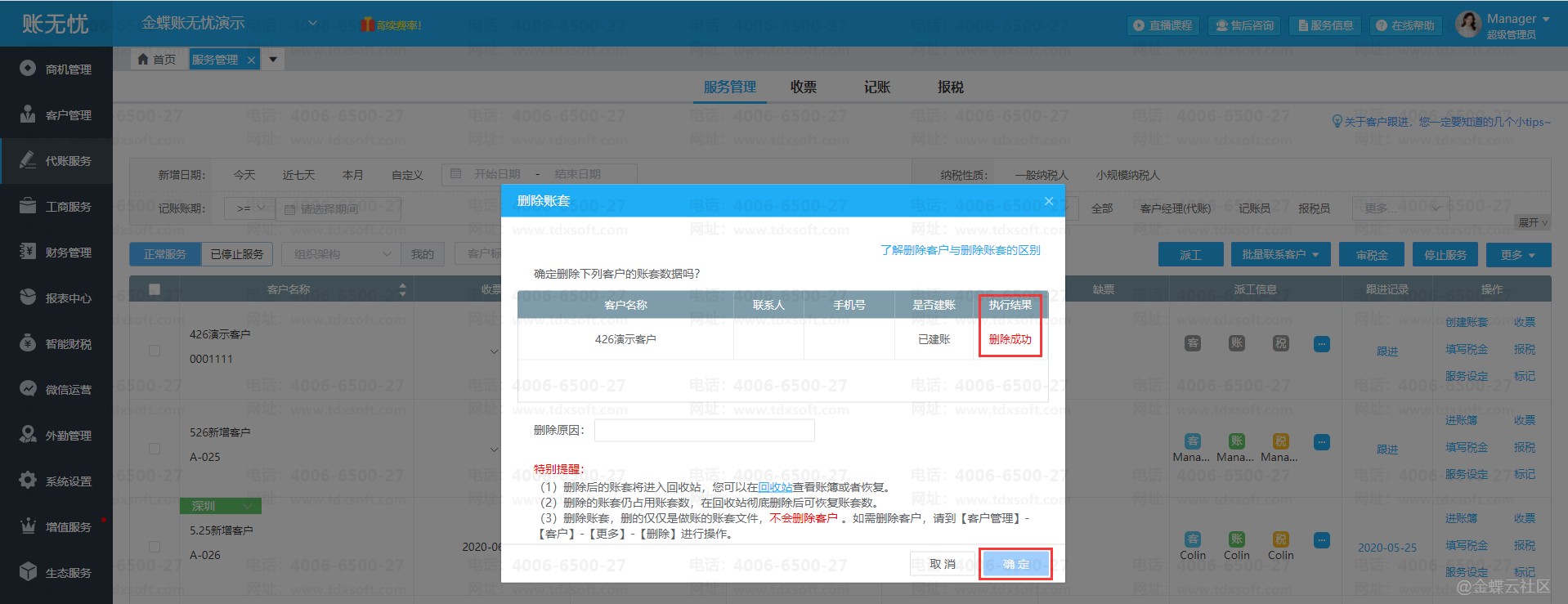Toggle the select-all checkbox in table header

155,289
